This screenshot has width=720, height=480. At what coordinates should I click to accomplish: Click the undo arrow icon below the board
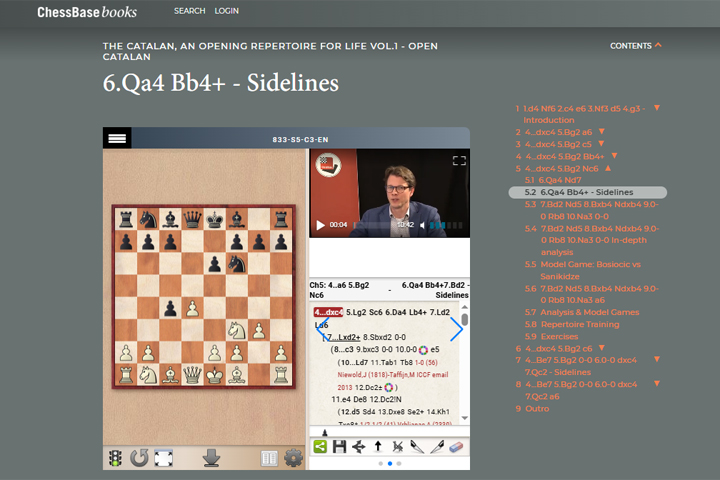[x=139, y=458]
